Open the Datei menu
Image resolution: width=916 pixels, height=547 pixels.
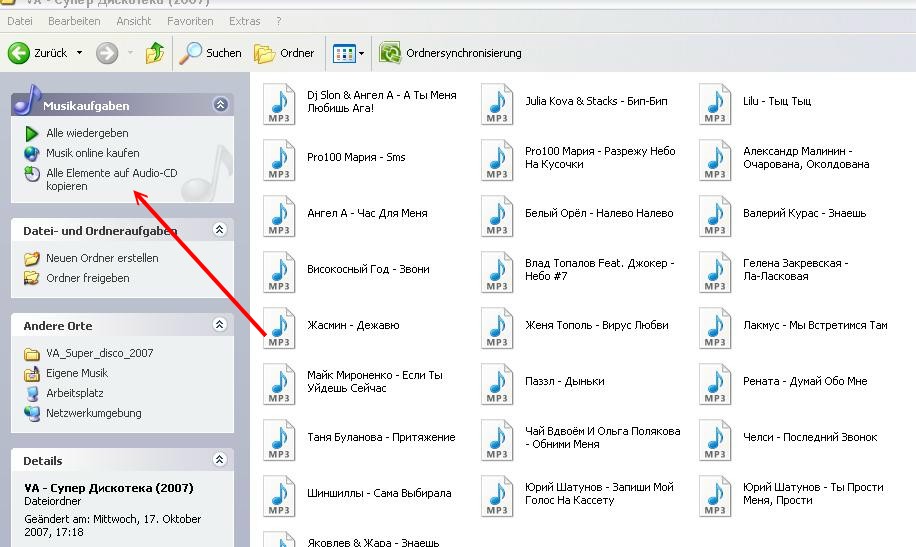[x=20, y=21]
